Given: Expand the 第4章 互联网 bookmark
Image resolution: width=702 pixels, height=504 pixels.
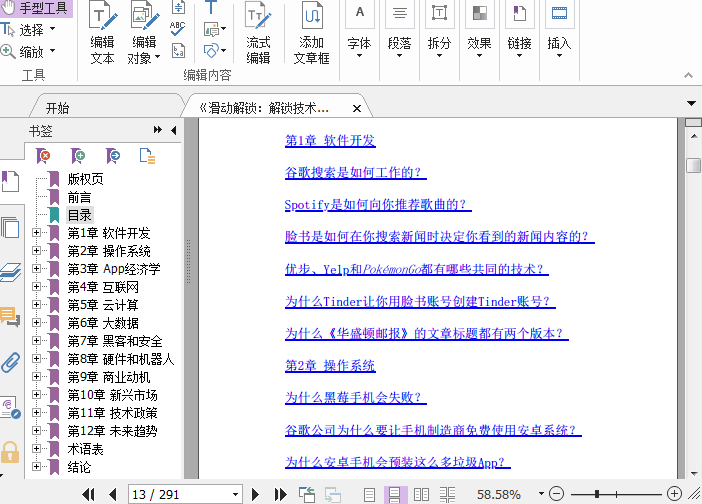Looking at the screenshot, I should click(x=37, y=286).
